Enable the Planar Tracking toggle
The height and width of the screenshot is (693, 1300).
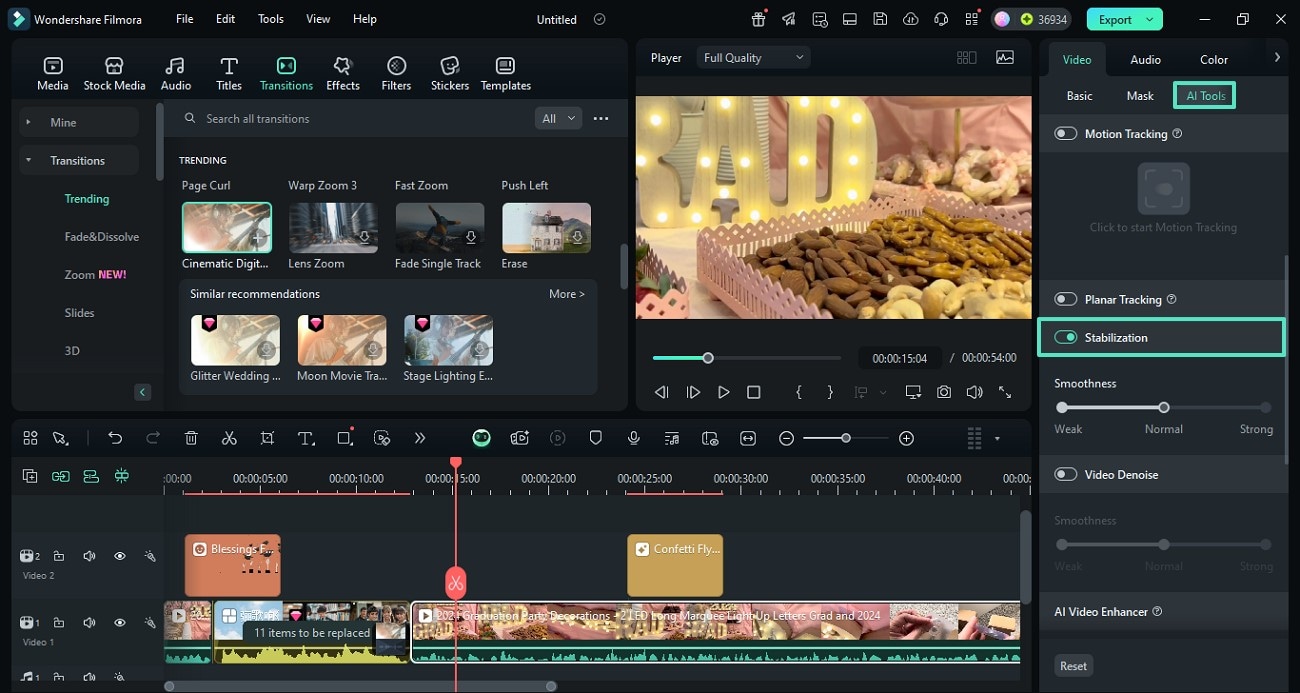[1066, 299]
